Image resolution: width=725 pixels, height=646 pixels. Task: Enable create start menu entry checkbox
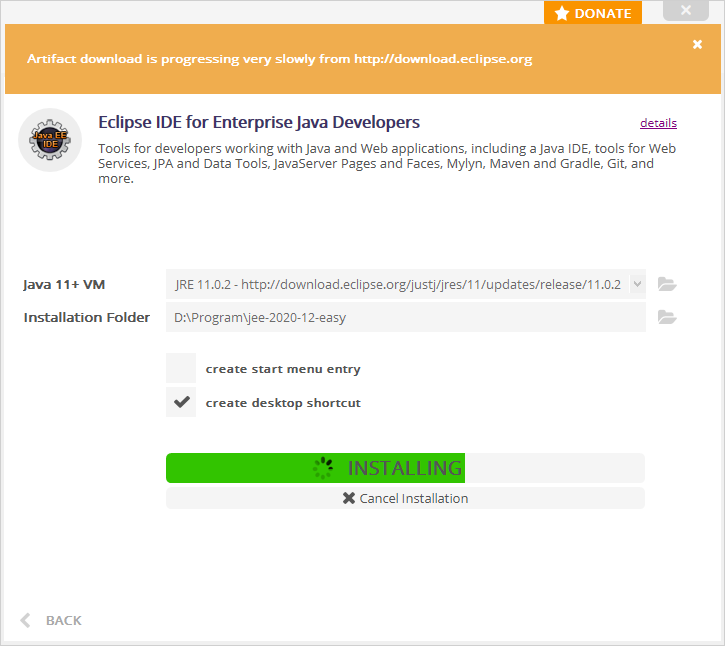[181, 368]
